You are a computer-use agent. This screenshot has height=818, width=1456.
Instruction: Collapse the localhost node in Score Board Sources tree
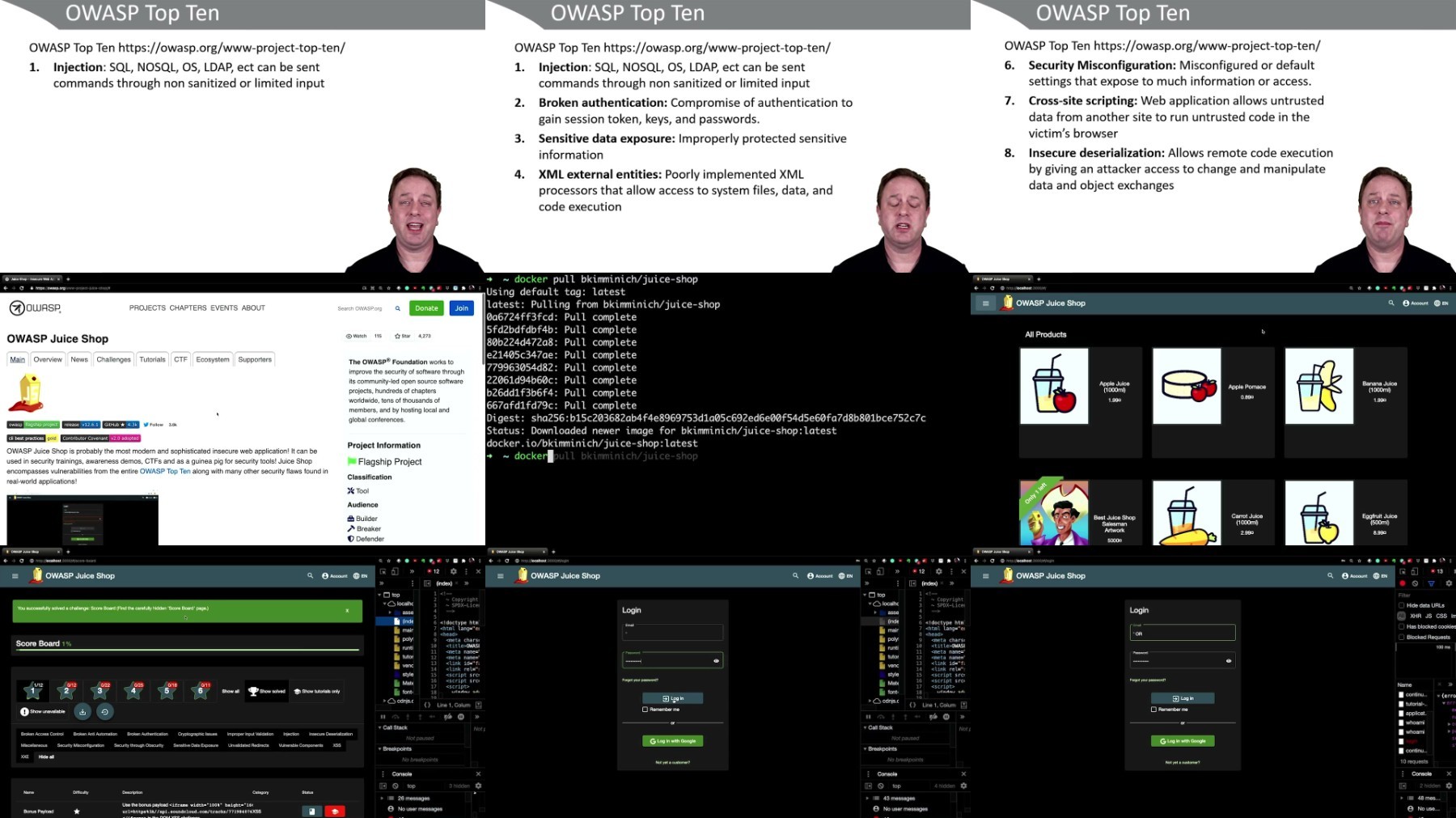click(x=385, y=604)
